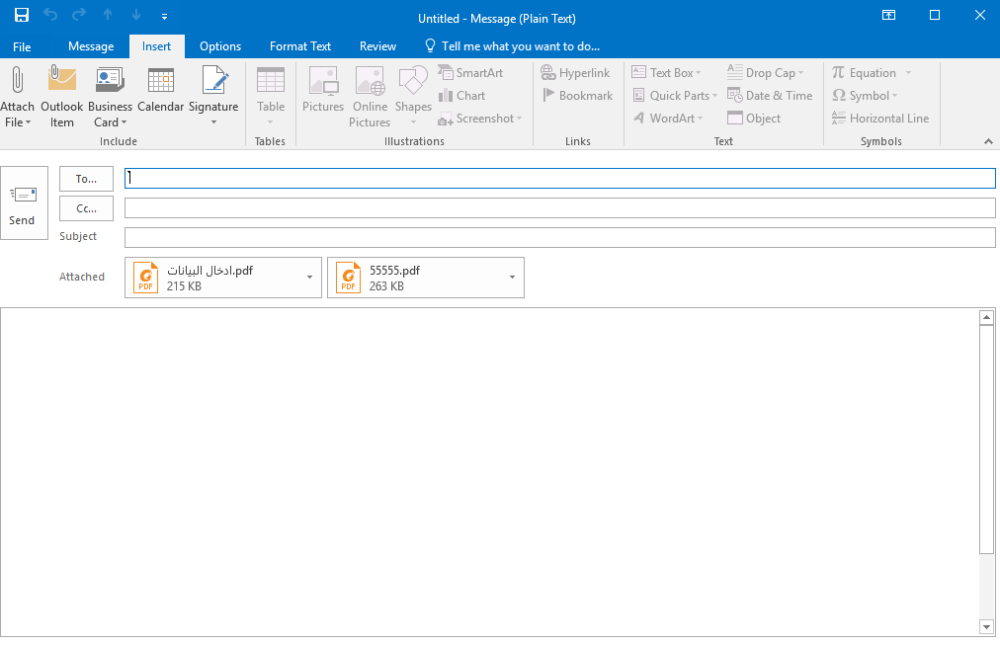Insert a Calendar

tap(160, 89)
